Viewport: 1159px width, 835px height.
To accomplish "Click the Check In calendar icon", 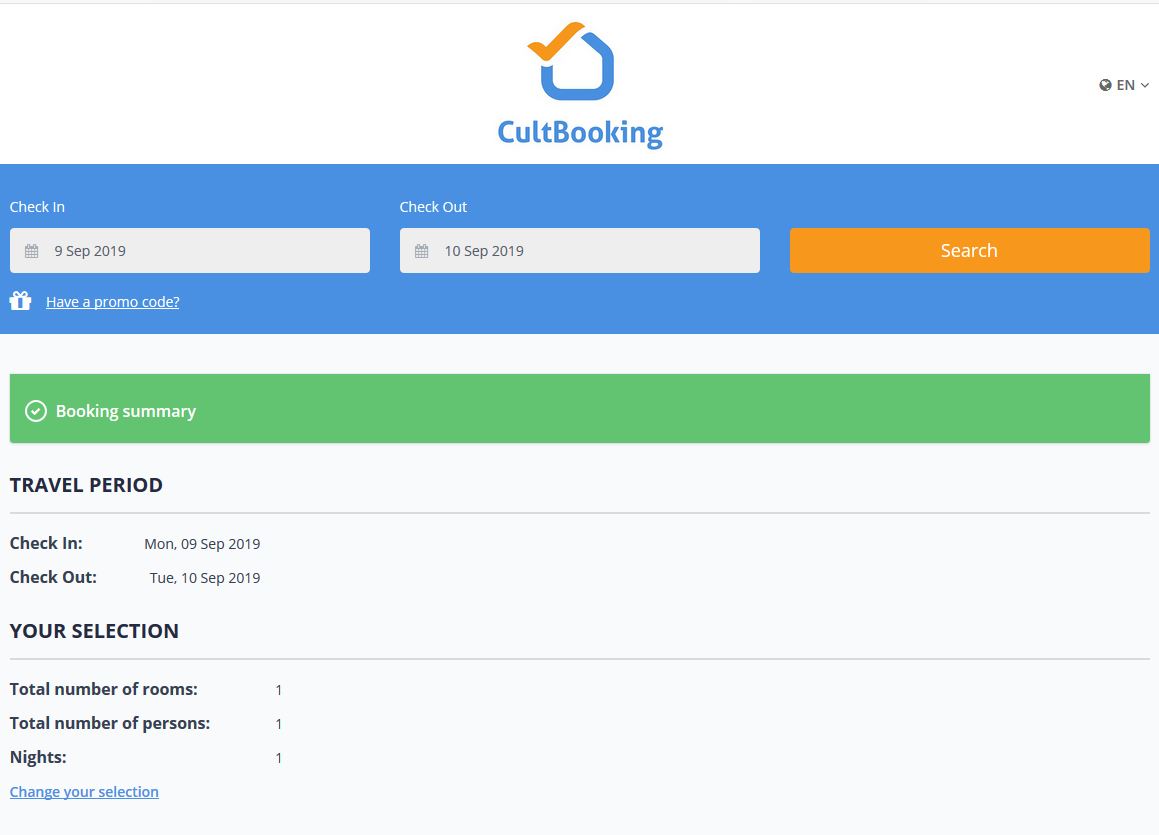I will click(32, 251).
